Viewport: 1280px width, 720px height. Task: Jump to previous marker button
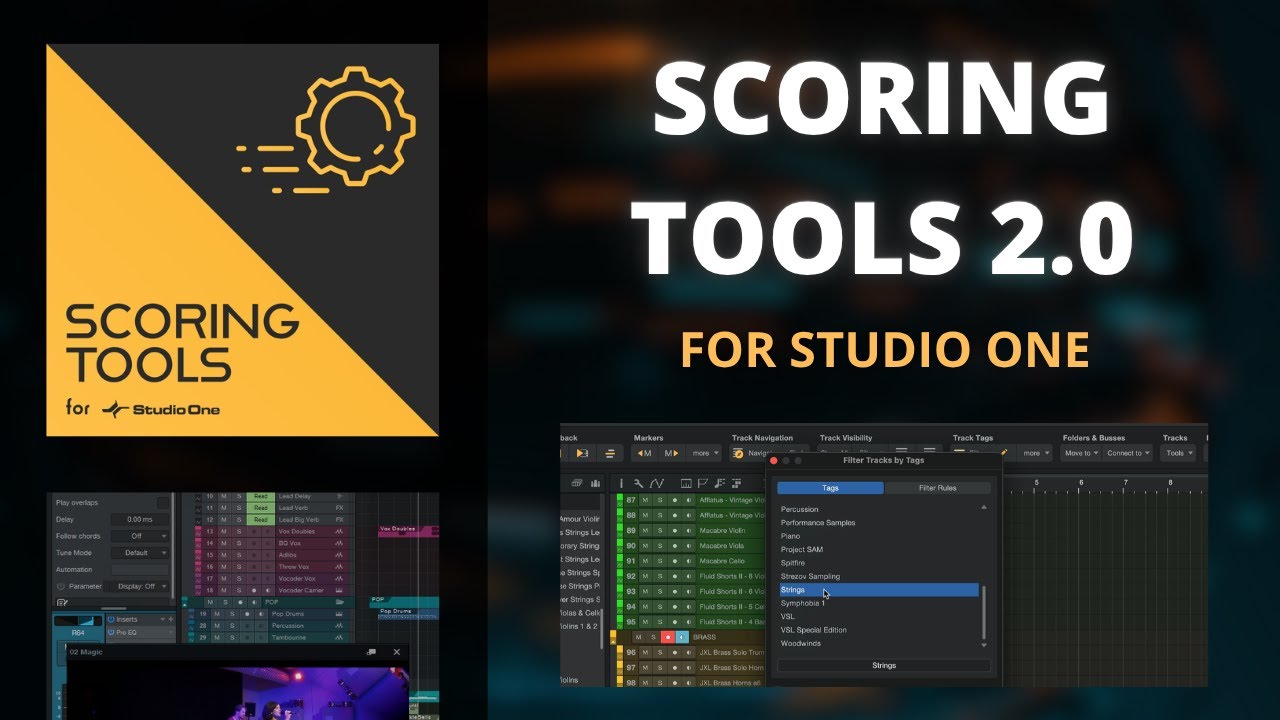coord(643,453)
